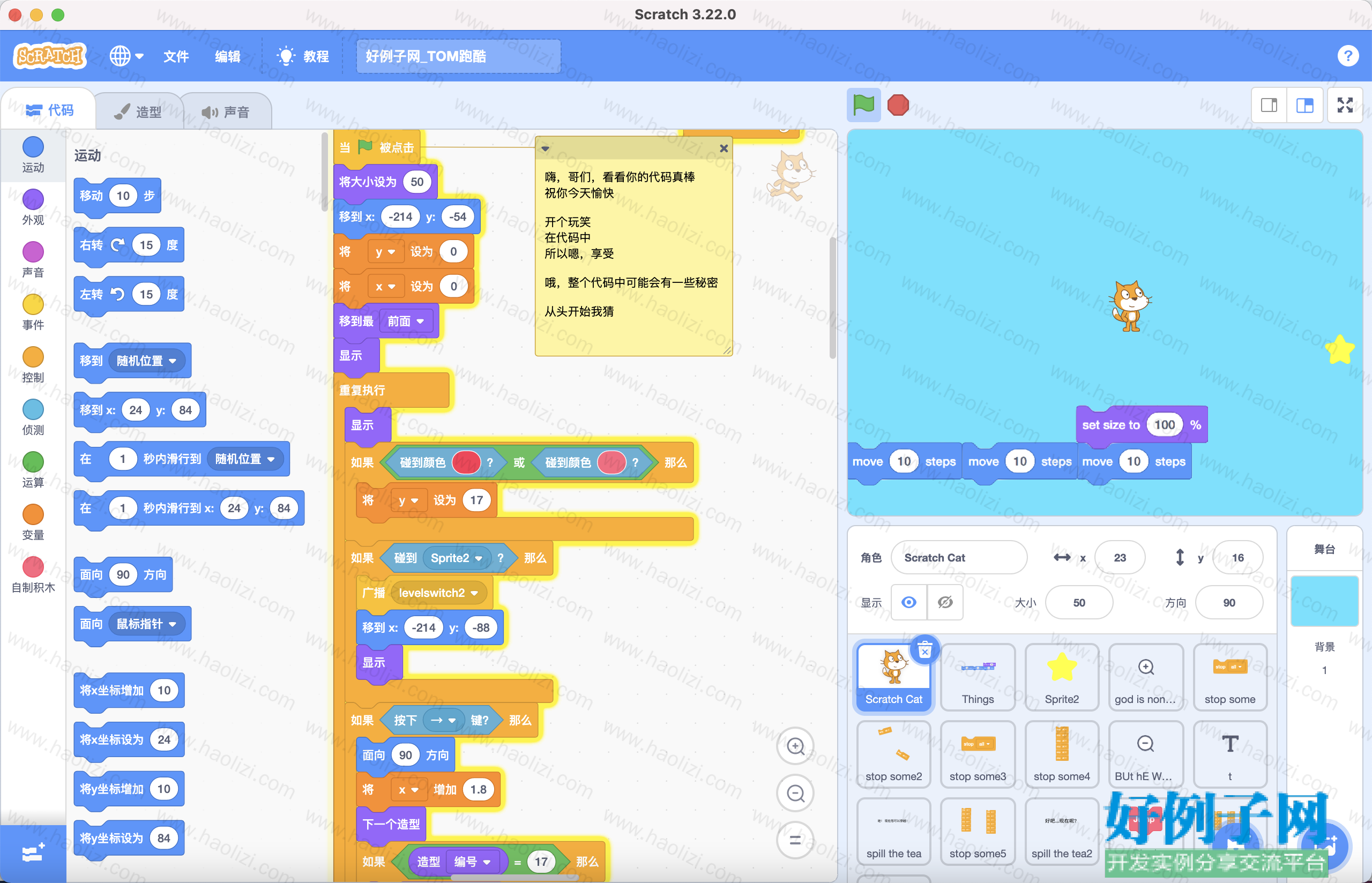Open Sprite2 dropdown in 碰到 block
1372x883 pixels.
click(x=457, y=558)
